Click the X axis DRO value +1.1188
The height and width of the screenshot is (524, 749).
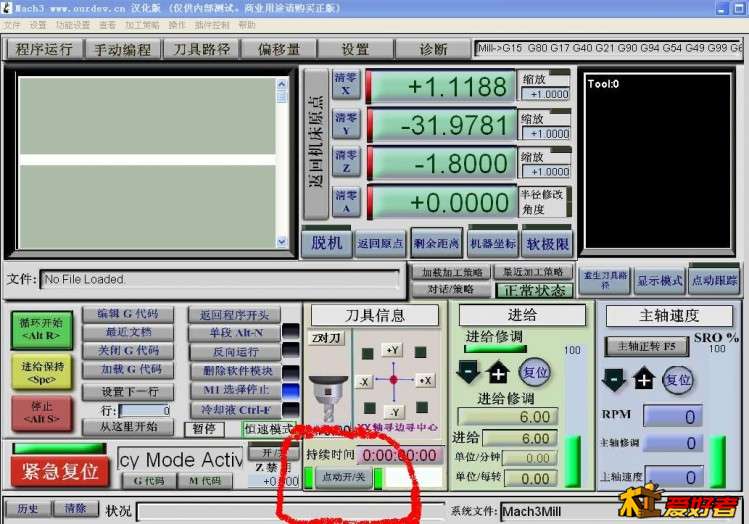(443, 87)
